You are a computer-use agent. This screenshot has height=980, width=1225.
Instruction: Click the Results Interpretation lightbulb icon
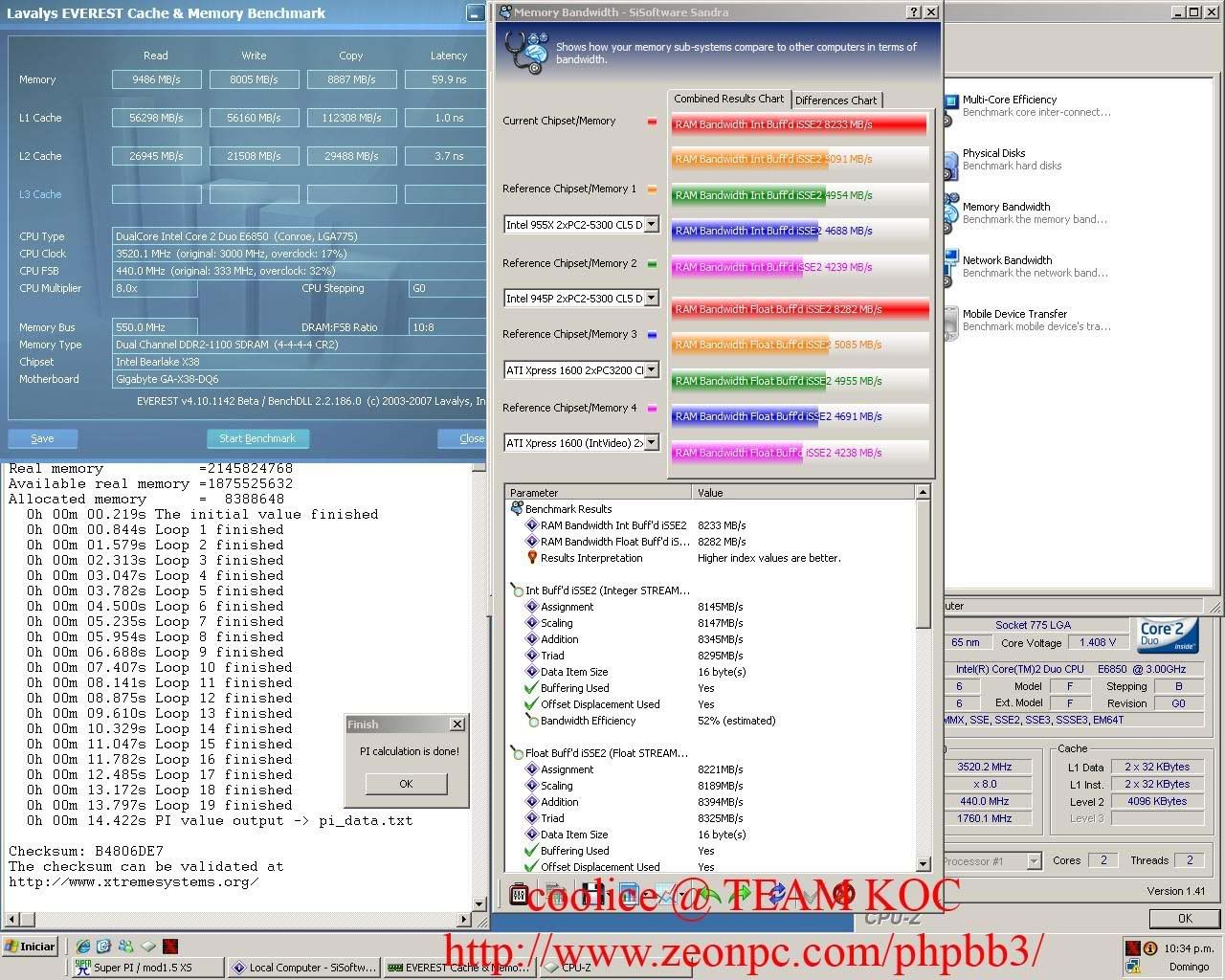(532, 558)
